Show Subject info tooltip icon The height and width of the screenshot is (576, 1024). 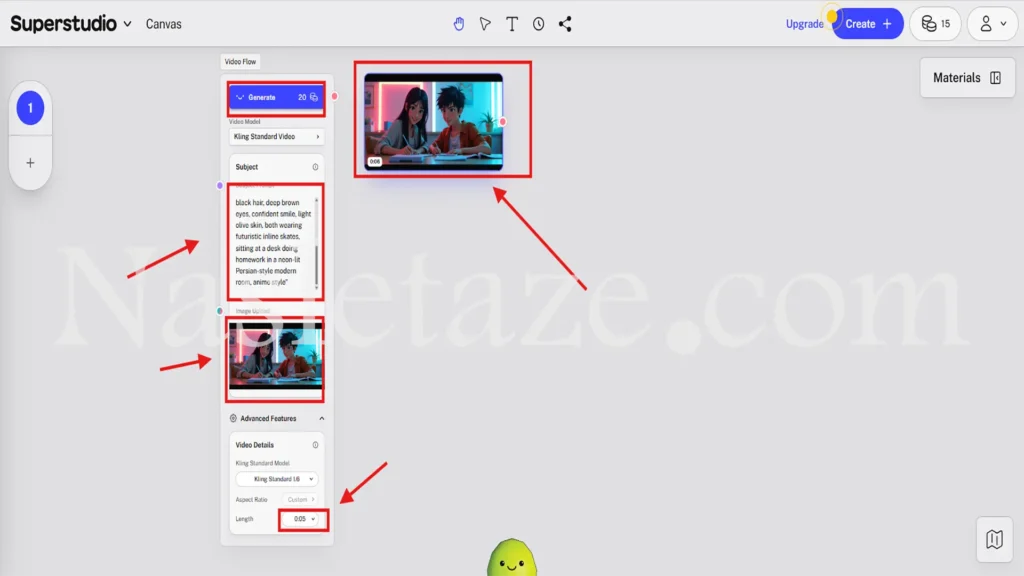click(x=315, y=167)
